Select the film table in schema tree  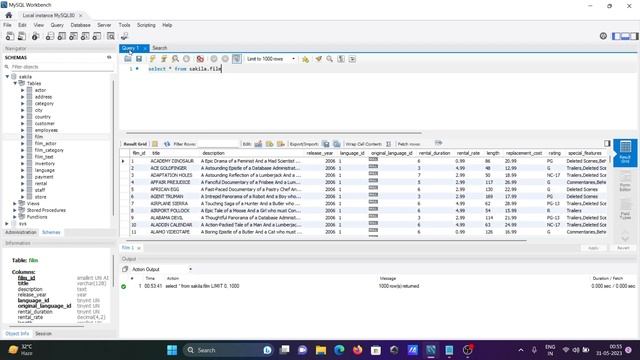[39, 137]
